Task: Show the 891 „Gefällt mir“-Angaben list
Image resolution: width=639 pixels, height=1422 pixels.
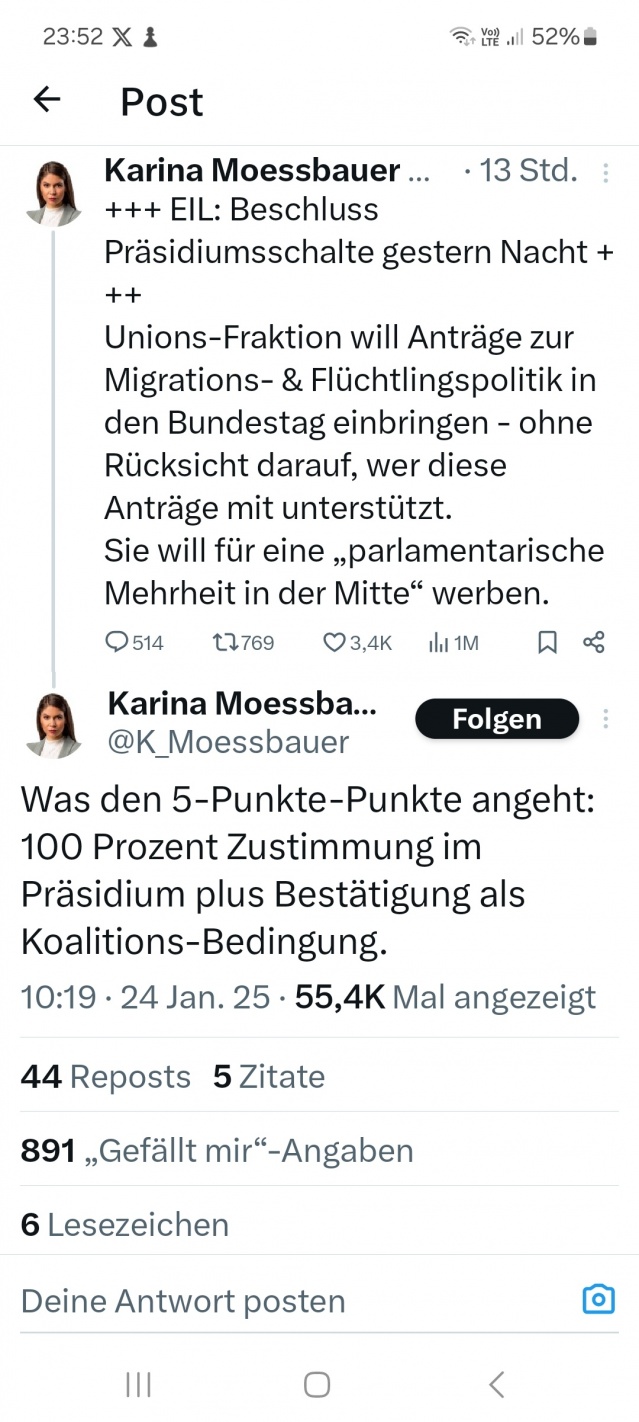Action: (217, 1150)
